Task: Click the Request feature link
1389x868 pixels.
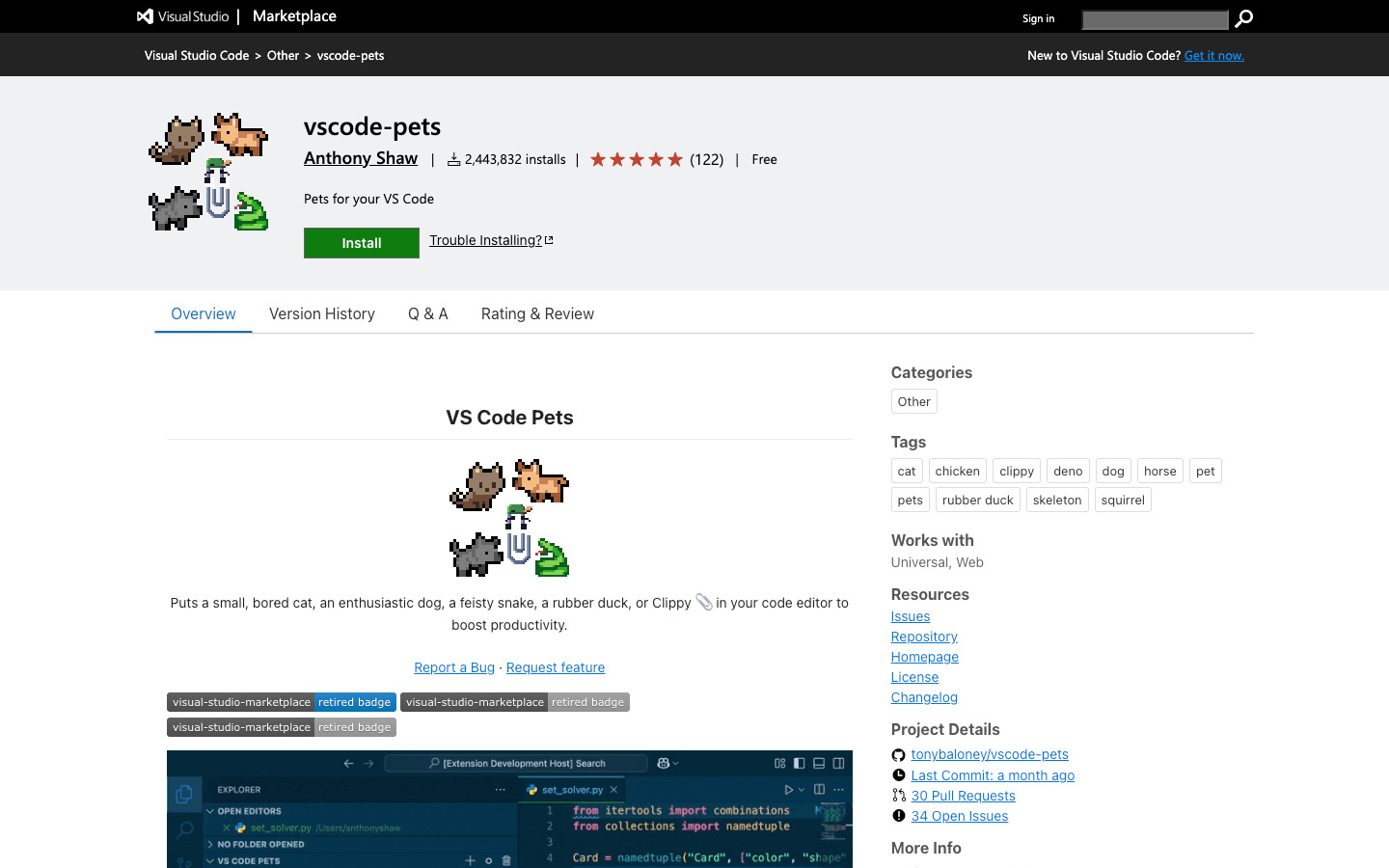Action: click(556, 667)
